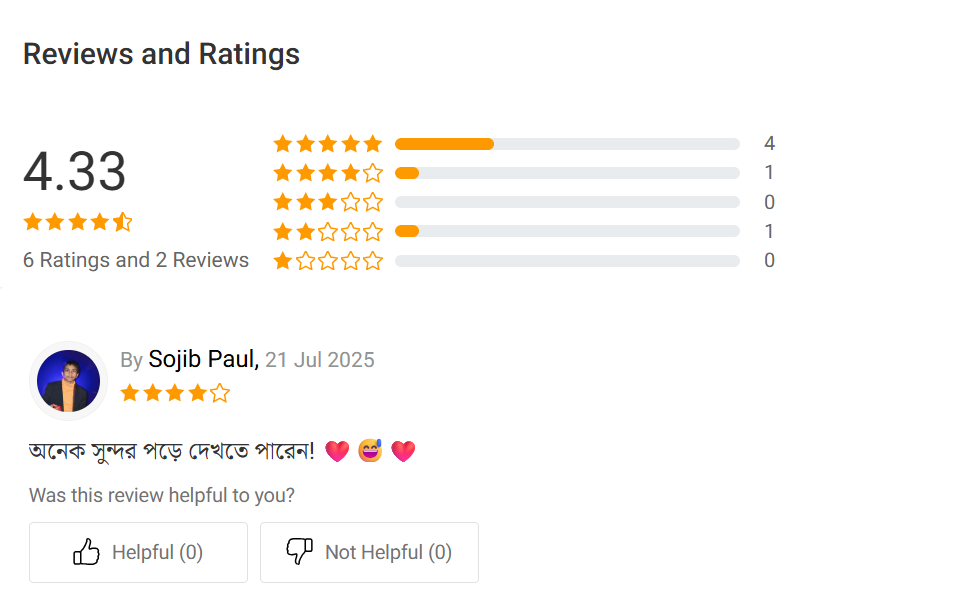978x604 pixels.
Task: Click Sojib Paul's four-star review rating
Action: tap(175, 393)
